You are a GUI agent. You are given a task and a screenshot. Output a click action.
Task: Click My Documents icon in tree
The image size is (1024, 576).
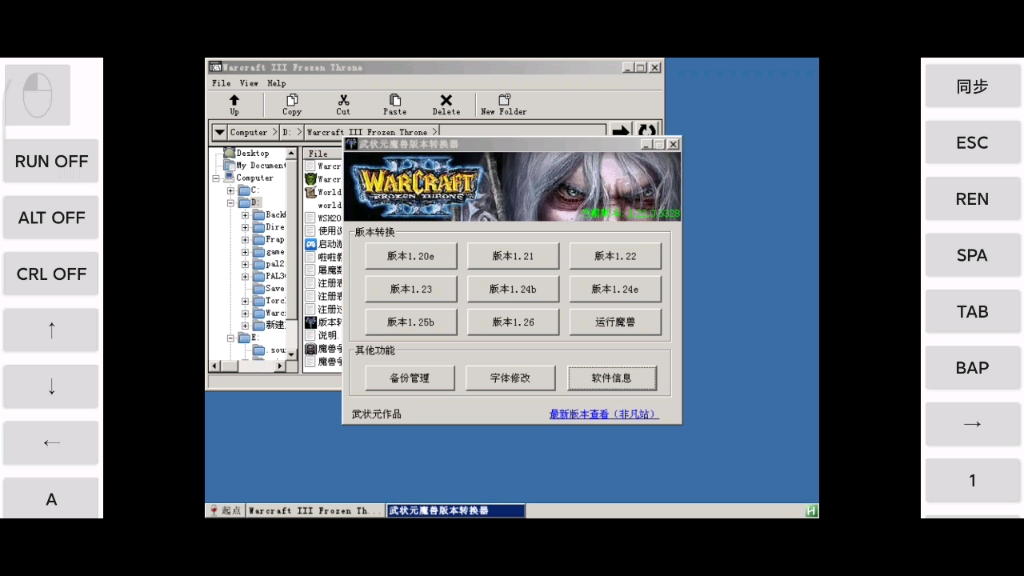[x=229, y=165]
